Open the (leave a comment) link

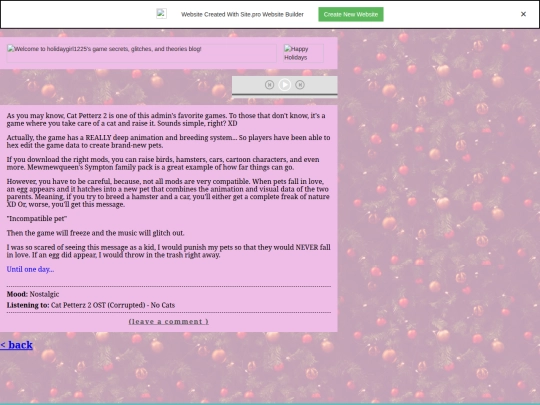click(x=168, y=321)
